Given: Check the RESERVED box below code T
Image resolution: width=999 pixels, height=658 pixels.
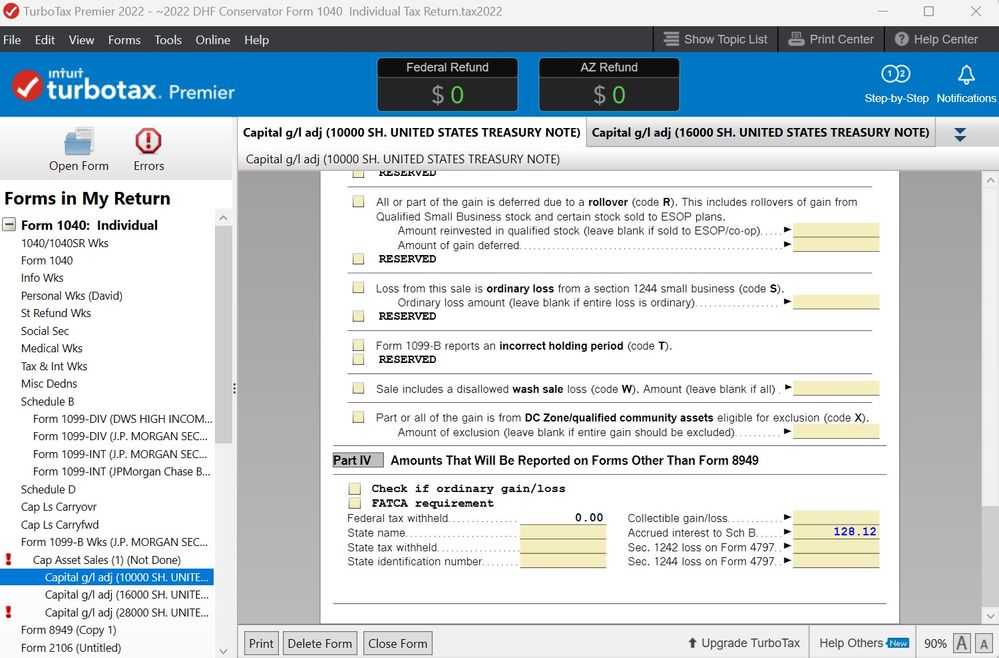Looking at the screenshot, I should coord(359,359).
